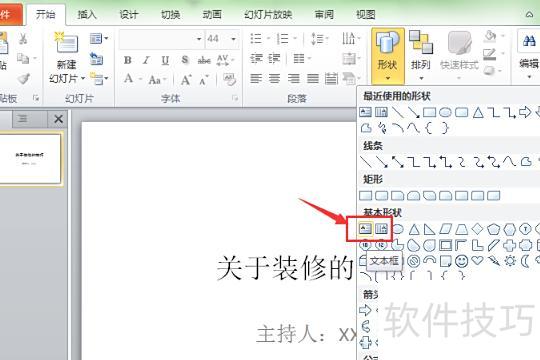Image resolution: width=540 pixels, height=360 pixels.
Task: Close the slide thumbnail pane
Action: point(59,119)
